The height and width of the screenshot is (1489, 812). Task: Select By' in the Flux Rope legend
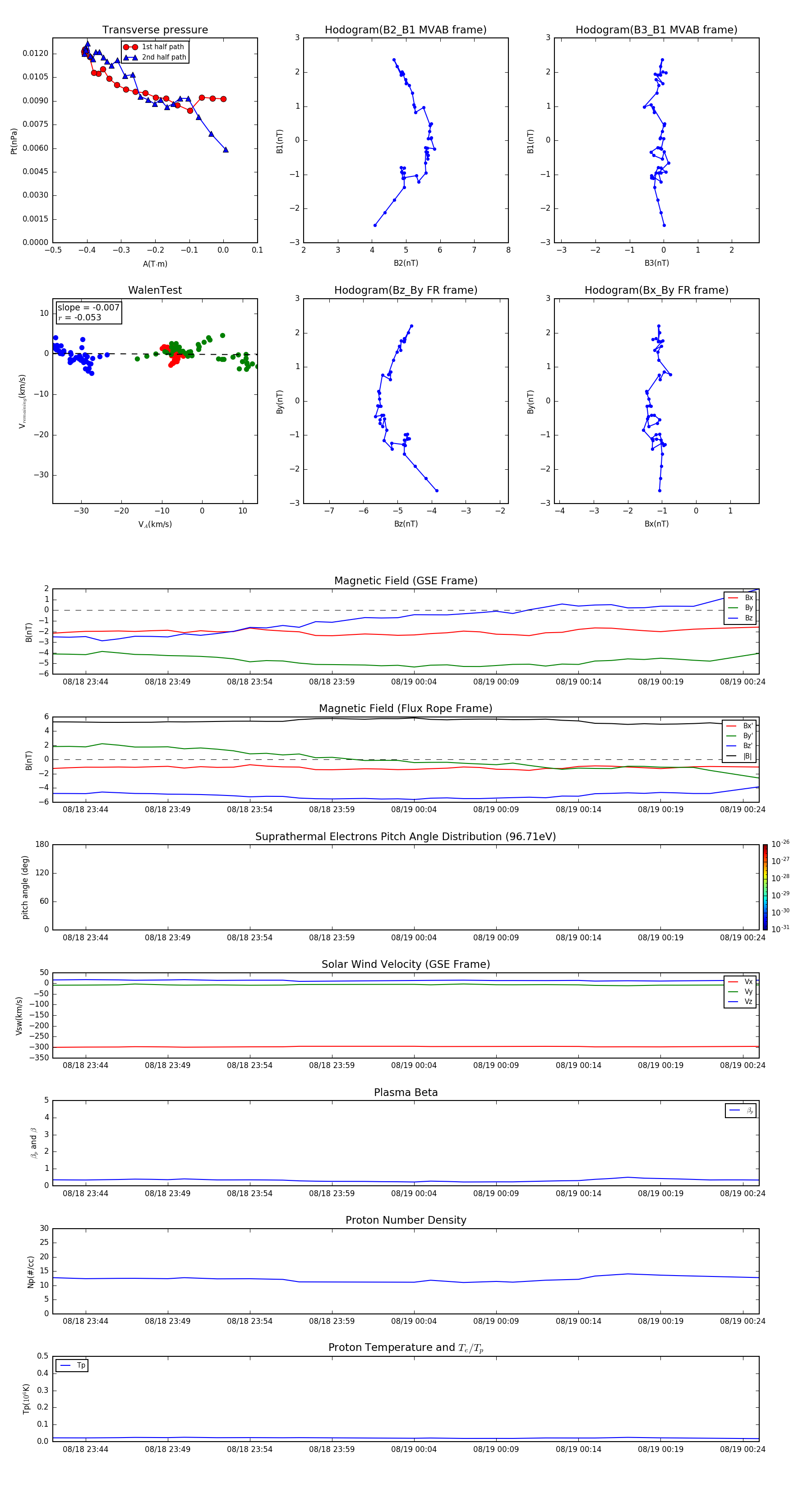[740, 736]
